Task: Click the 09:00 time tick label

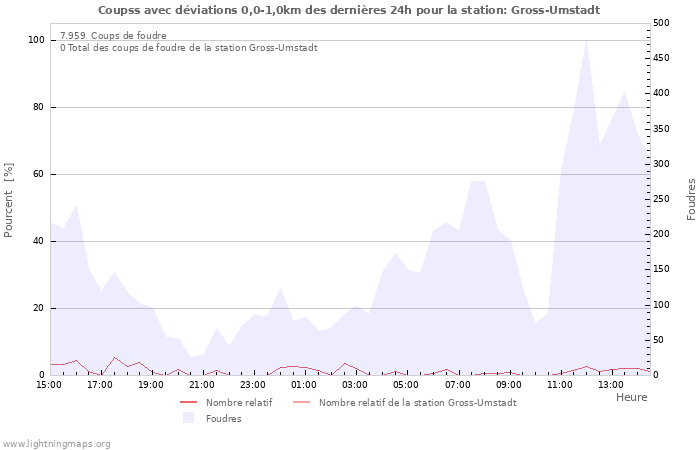Action: [x=509, y=385]
